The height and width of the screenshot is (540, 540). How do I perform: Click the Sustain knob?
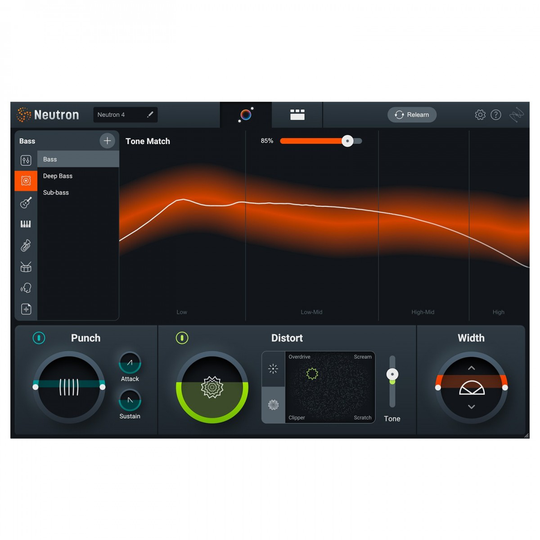point(130,400)
